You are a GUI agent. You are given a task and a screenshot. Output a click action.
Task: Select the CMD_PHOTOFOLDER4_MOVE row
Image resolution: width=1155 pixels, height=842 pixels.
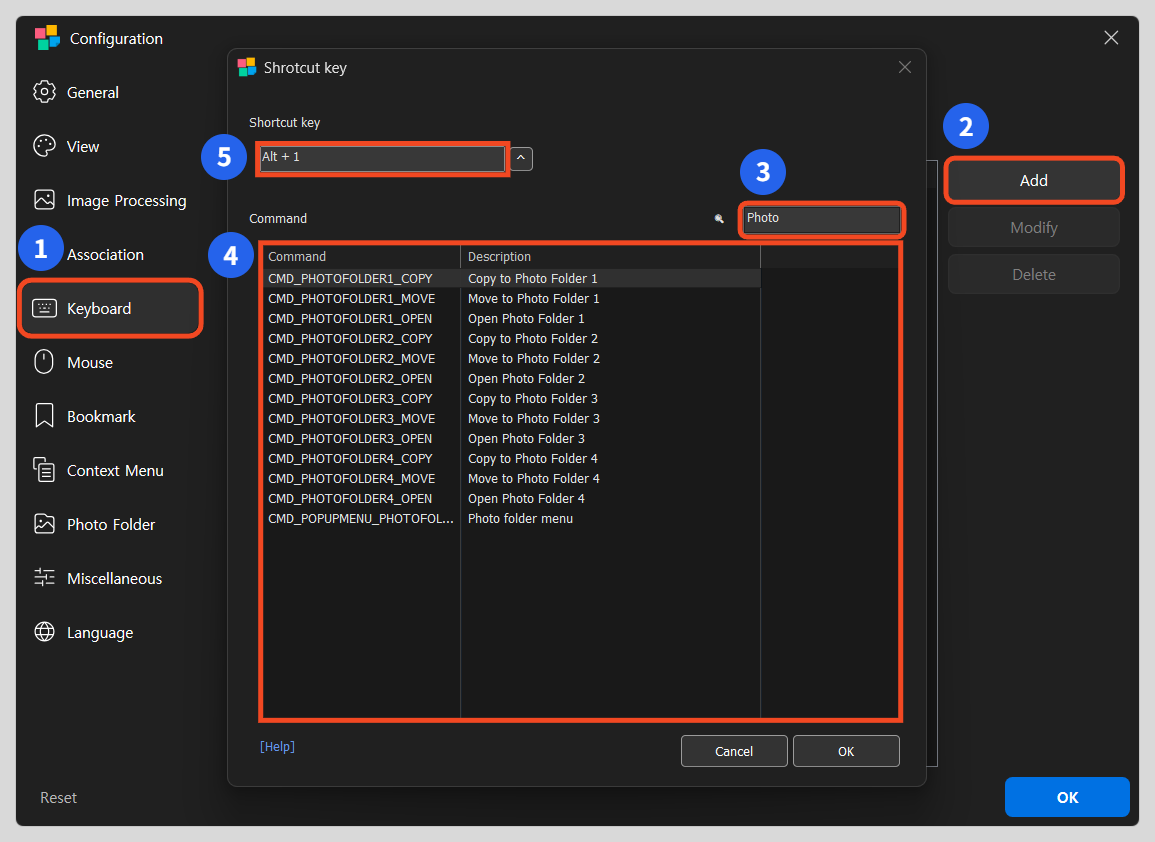coord(511,478)
